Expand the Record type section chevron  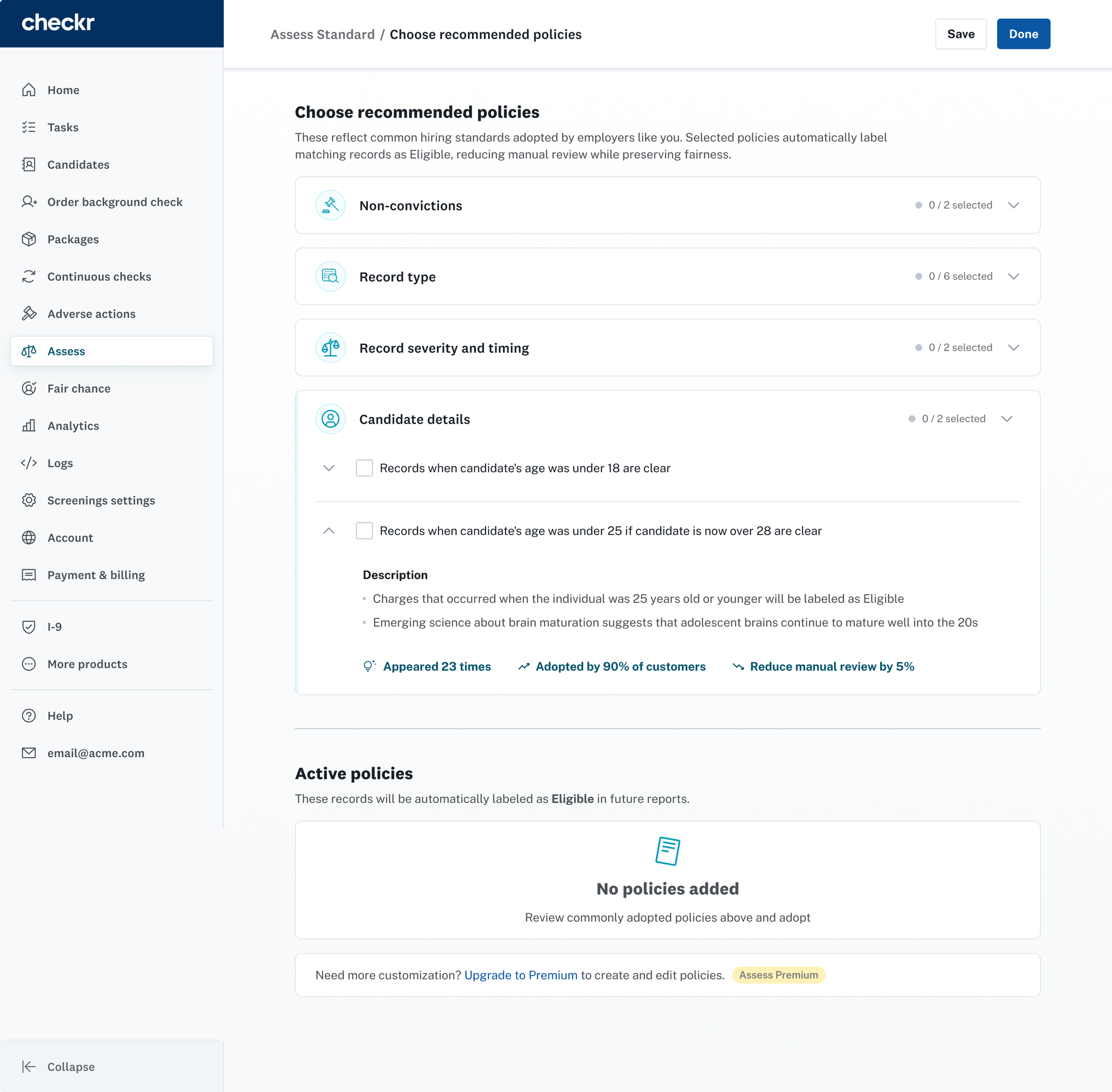[x=1013, y=276]
